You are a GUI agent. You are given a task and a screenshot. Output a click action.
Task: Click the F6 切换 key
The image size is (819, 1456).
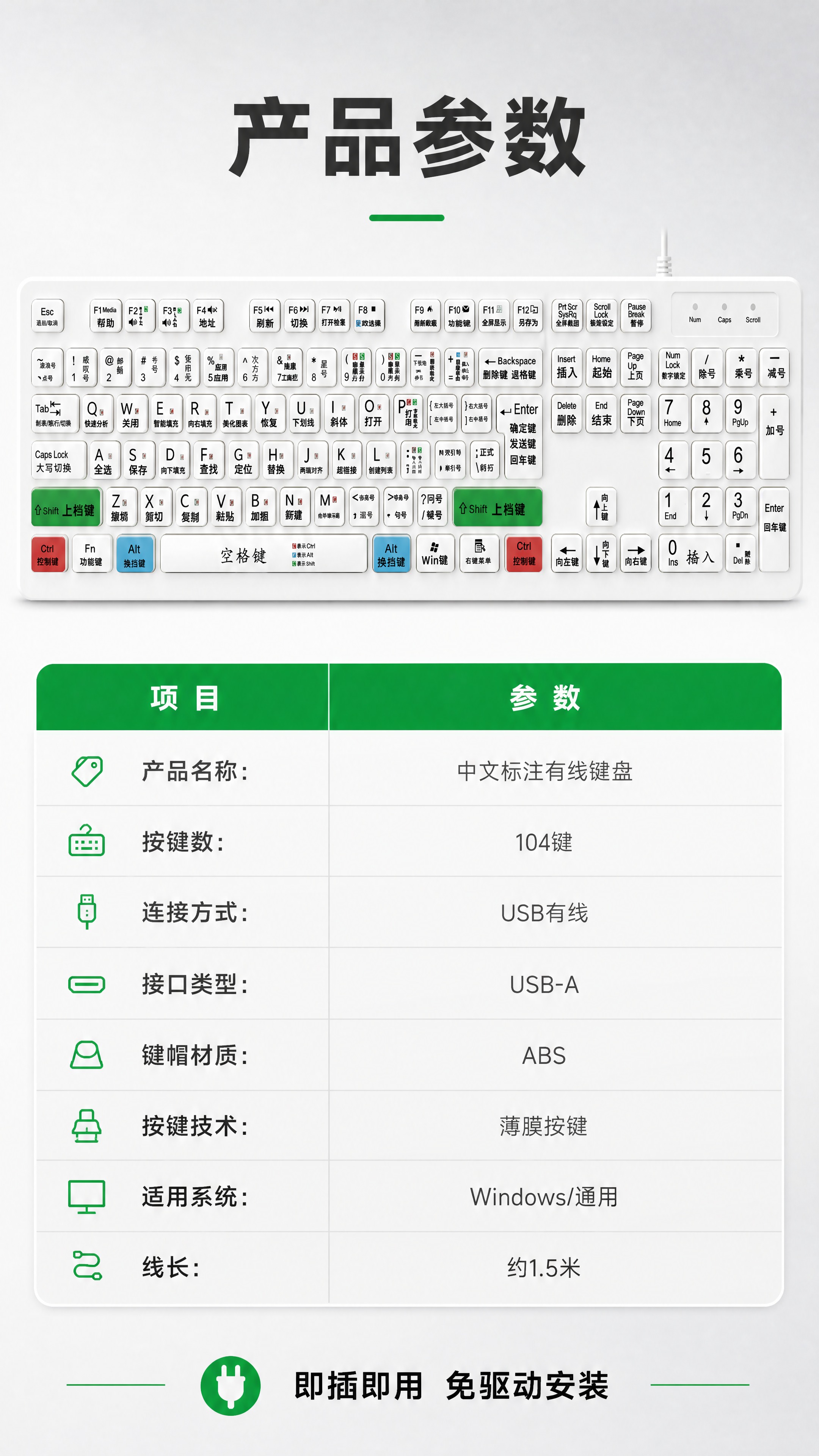pyautogui.click(x=299, y=315)
